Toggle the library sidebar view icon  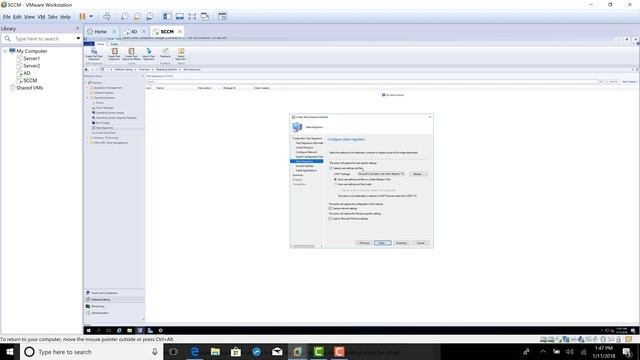tap(167, 17)
